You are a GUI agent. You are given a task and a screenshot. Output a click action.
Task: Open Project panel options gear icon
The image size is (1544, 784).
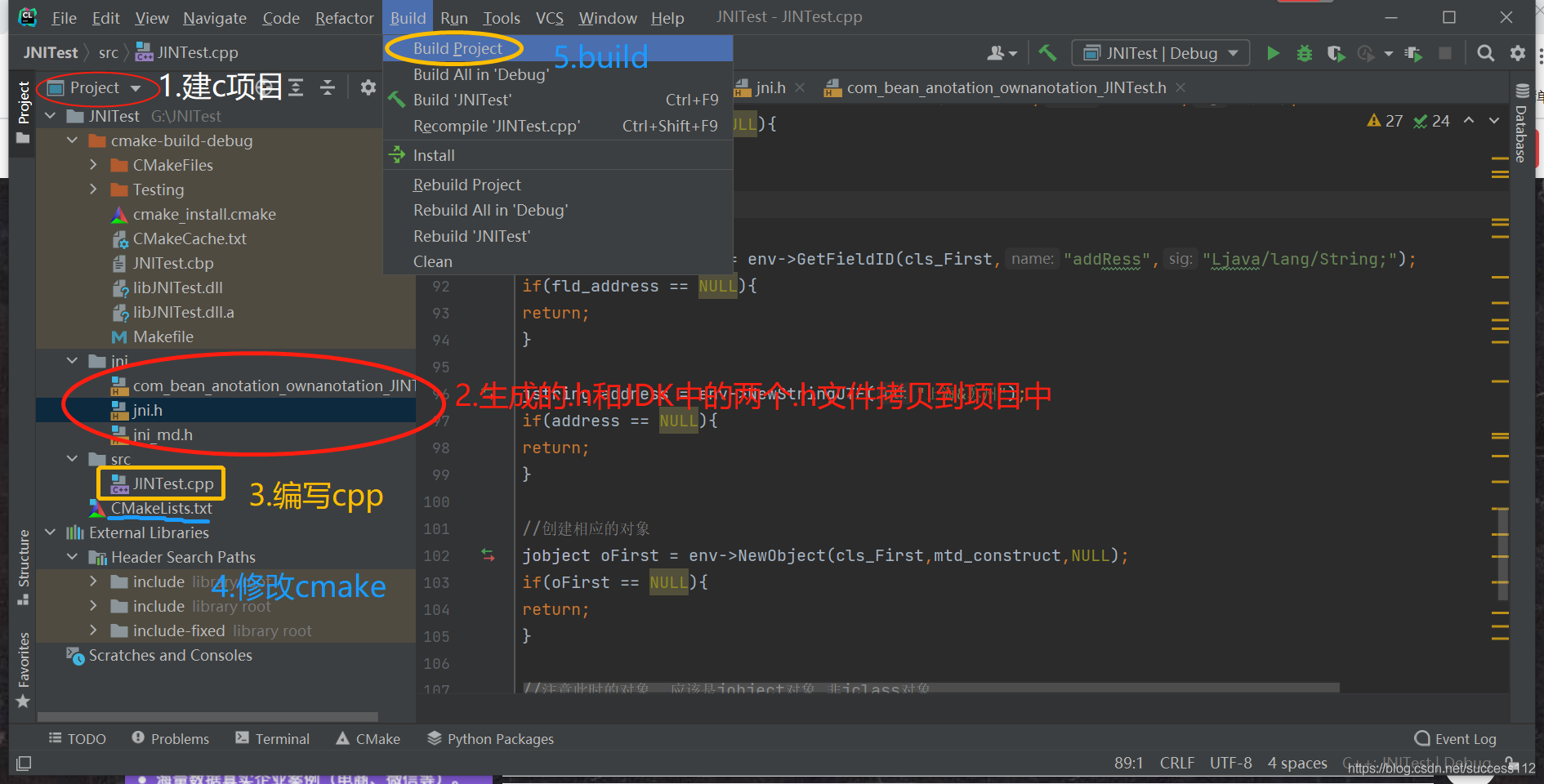click(x=368, y=87)
